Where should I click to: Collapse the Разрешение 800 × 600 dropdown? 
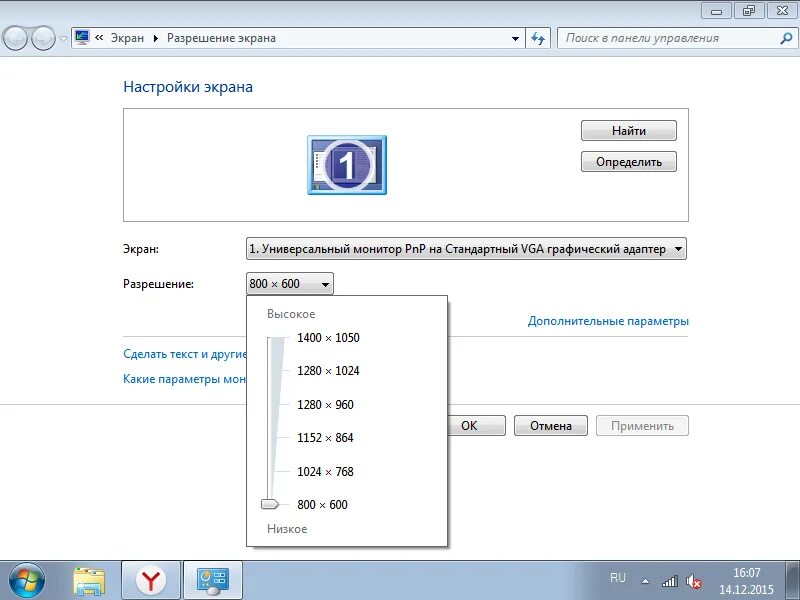click(290, 284)
